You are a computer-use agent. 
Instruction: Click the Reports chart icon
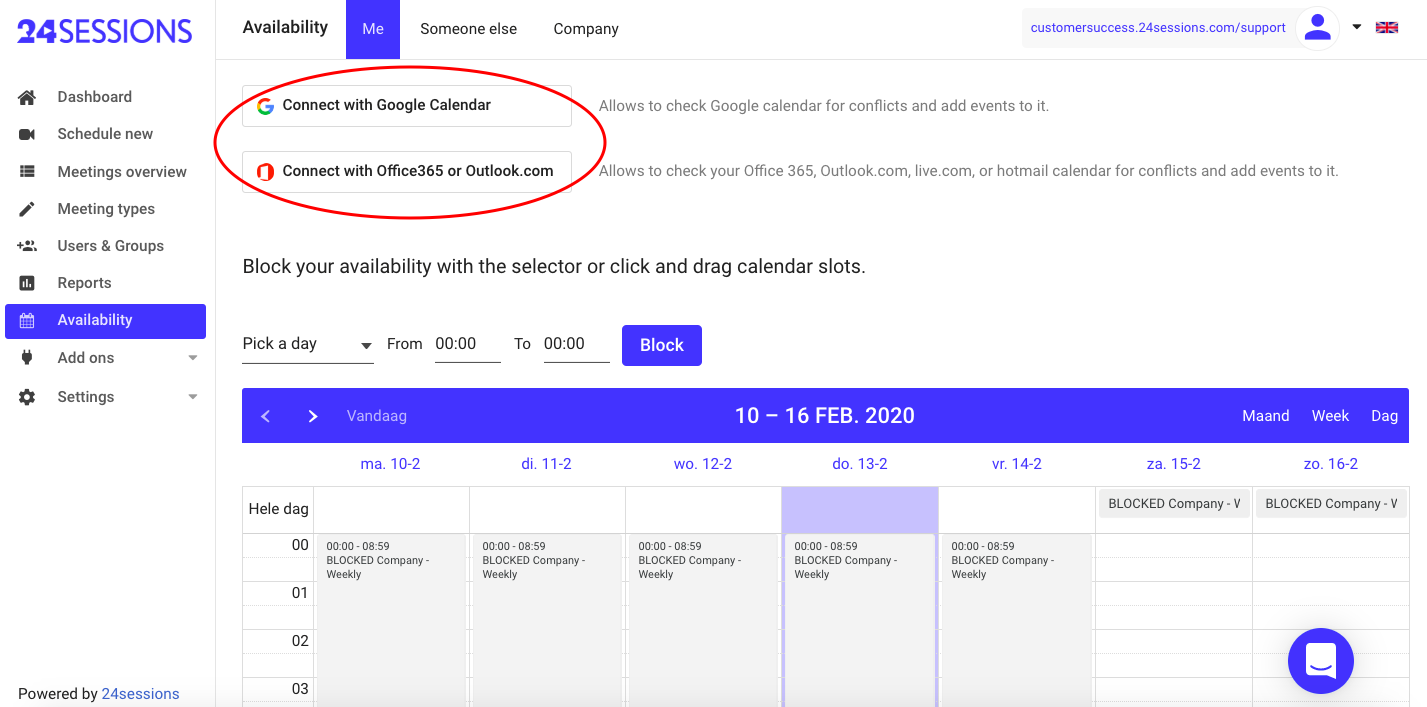click(x=27, y=283)
